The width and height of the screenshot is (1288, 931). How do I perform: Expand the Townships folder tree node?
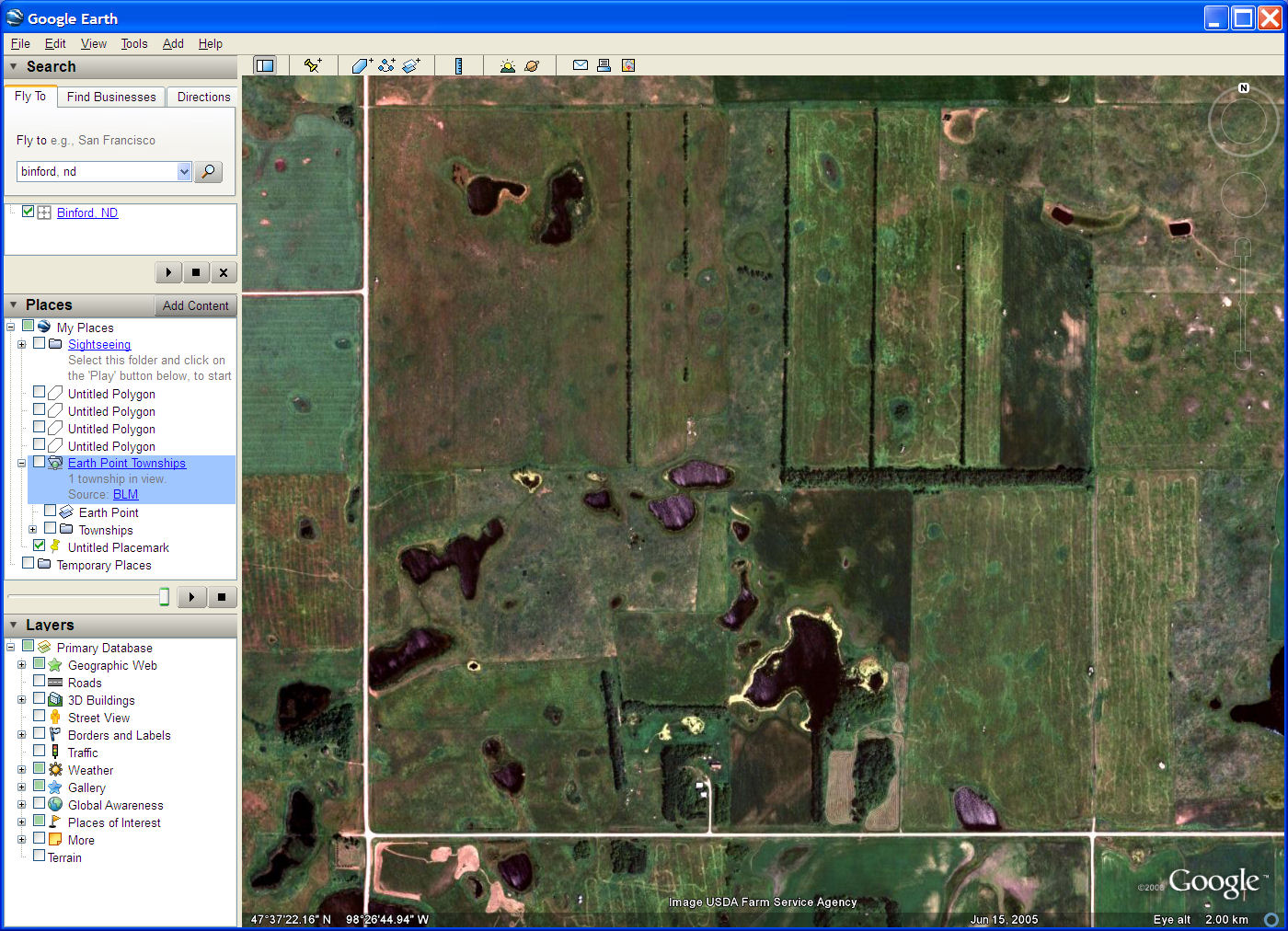[x=32, y=529]
